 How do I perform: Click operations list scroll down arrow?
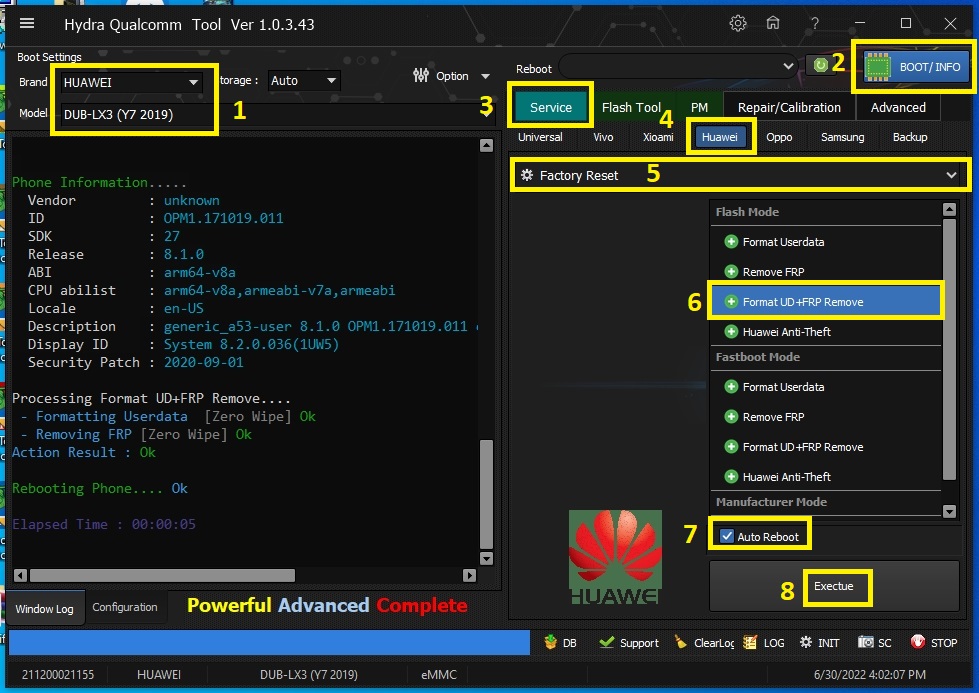949,511
